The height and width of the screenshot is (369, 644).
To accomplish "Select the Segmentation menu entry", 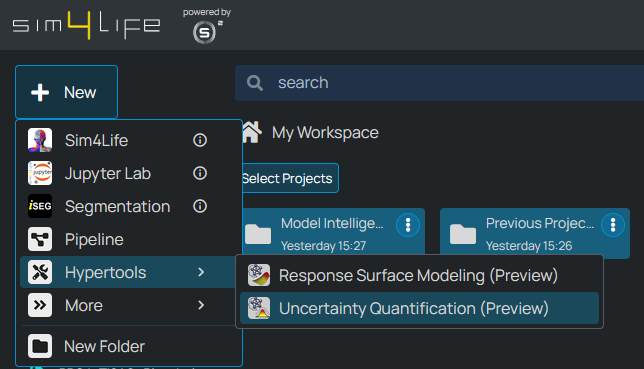I will click(x=127, y=206).
